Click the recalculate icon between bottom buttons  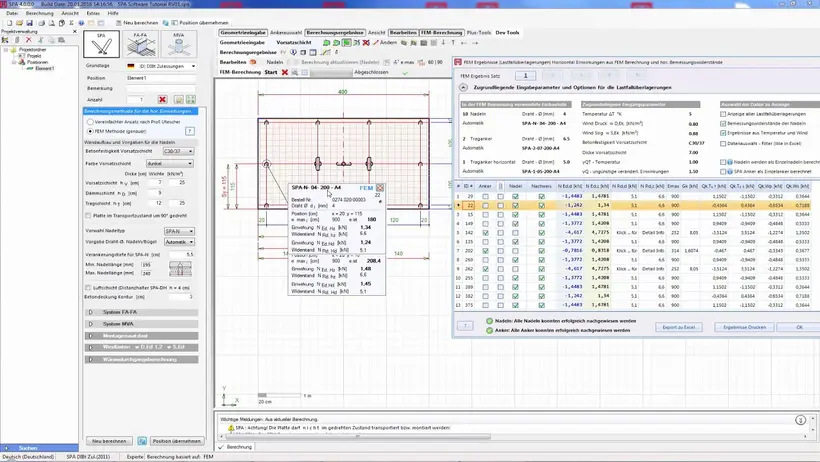point(142,441)
